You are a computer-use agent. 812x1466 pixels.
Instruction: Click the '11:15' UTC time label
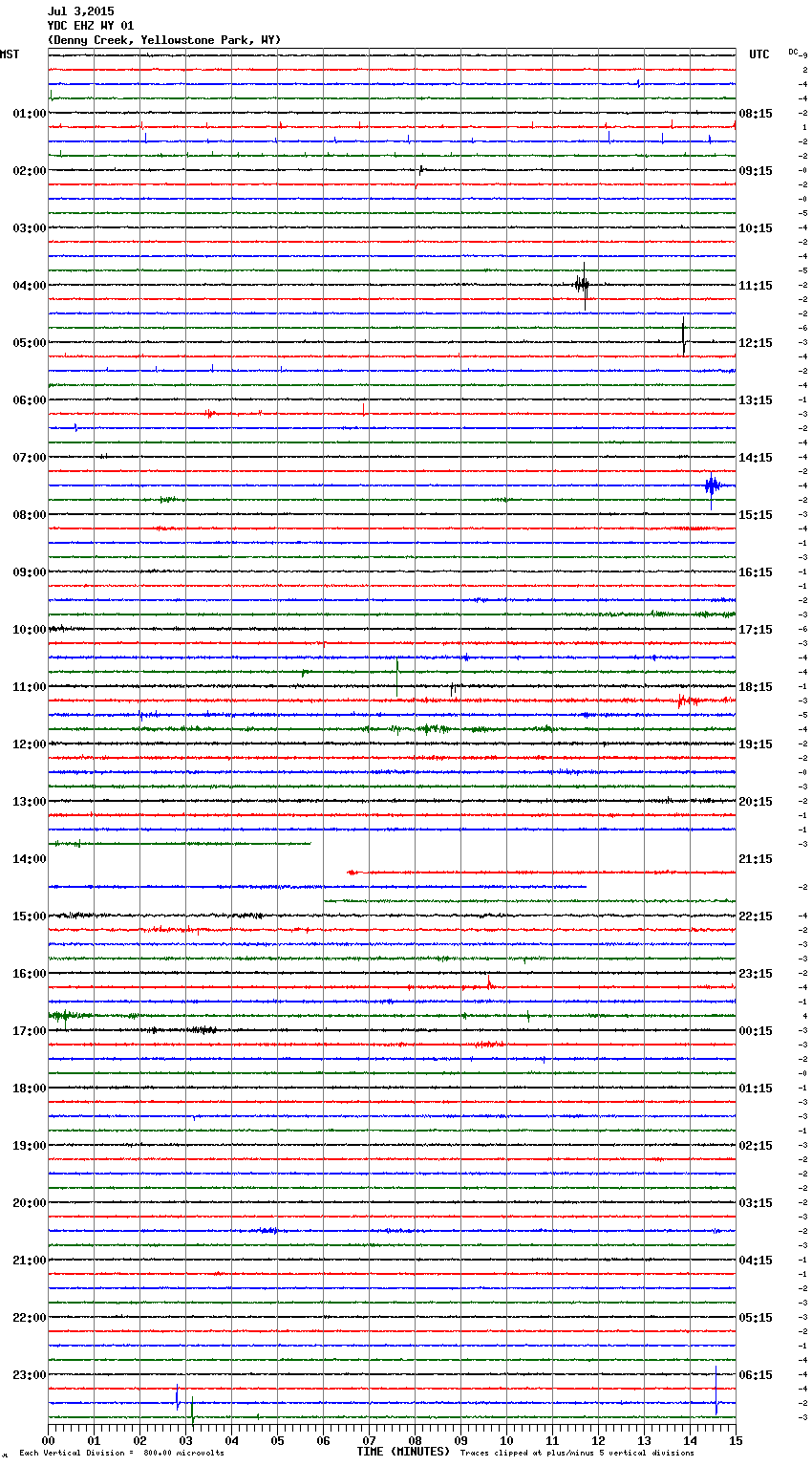tap(756, 286)
